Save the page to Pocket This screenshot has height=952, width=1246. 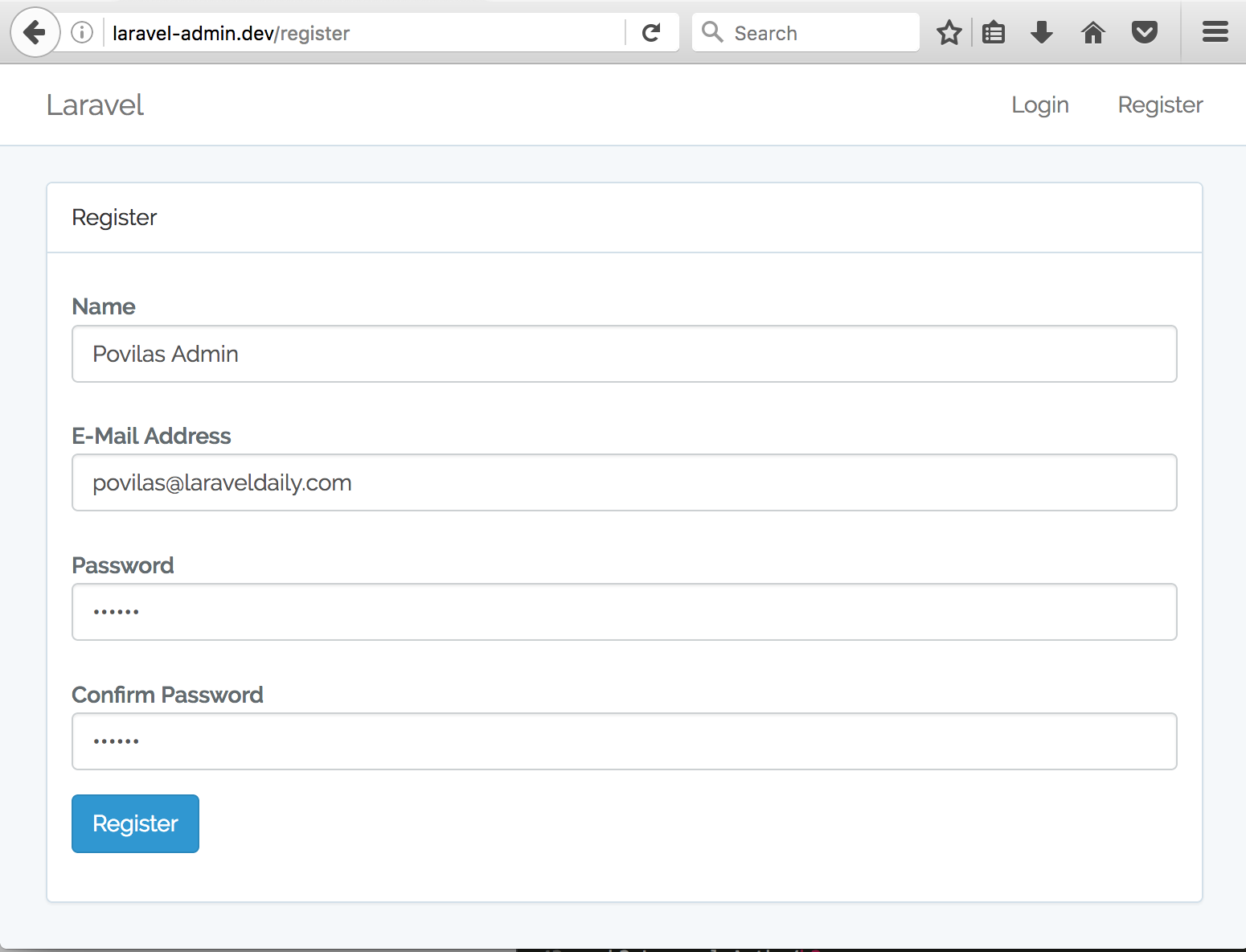click(x=1144, y=32)
